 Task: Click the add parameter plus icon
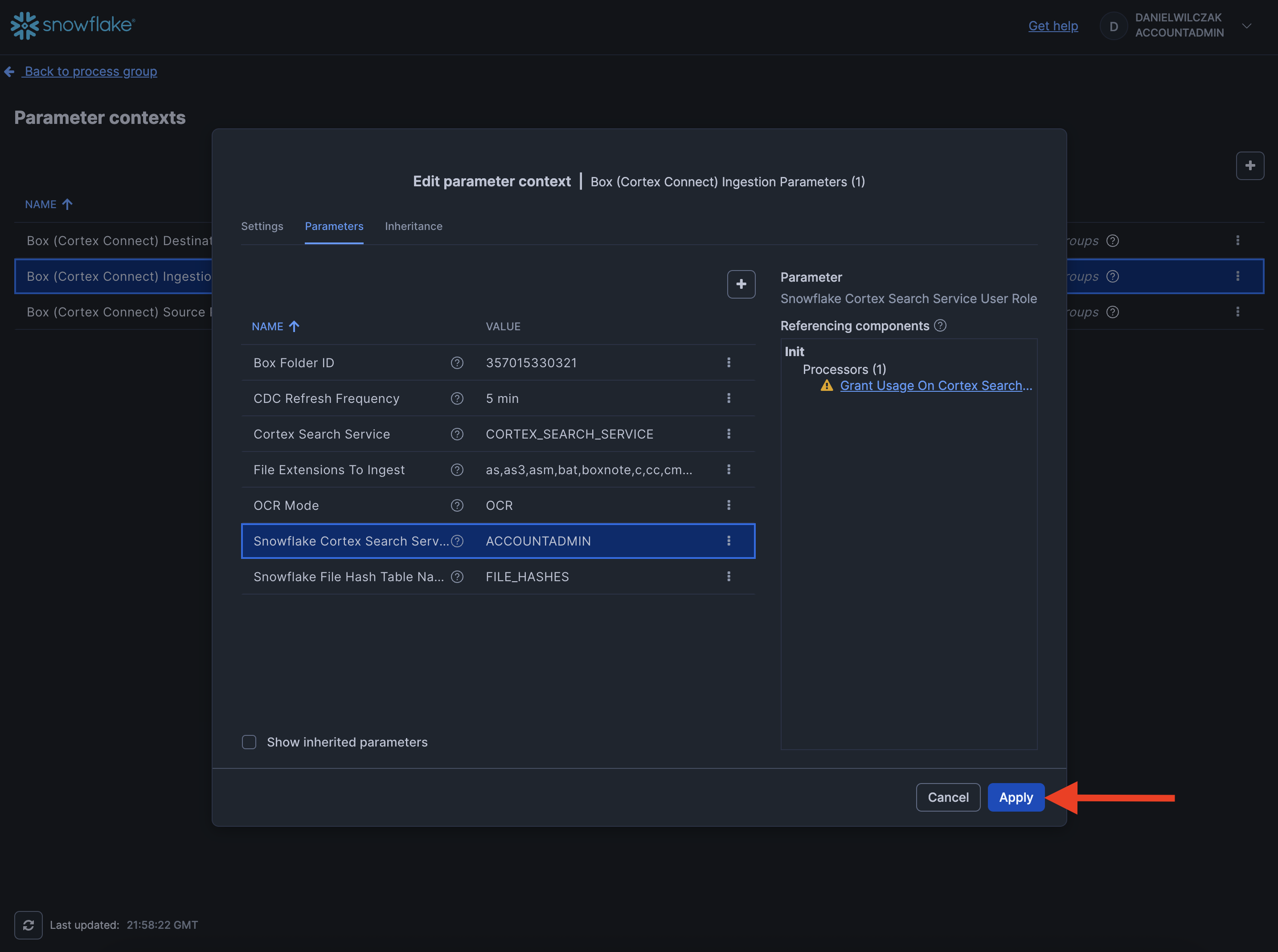741,284
